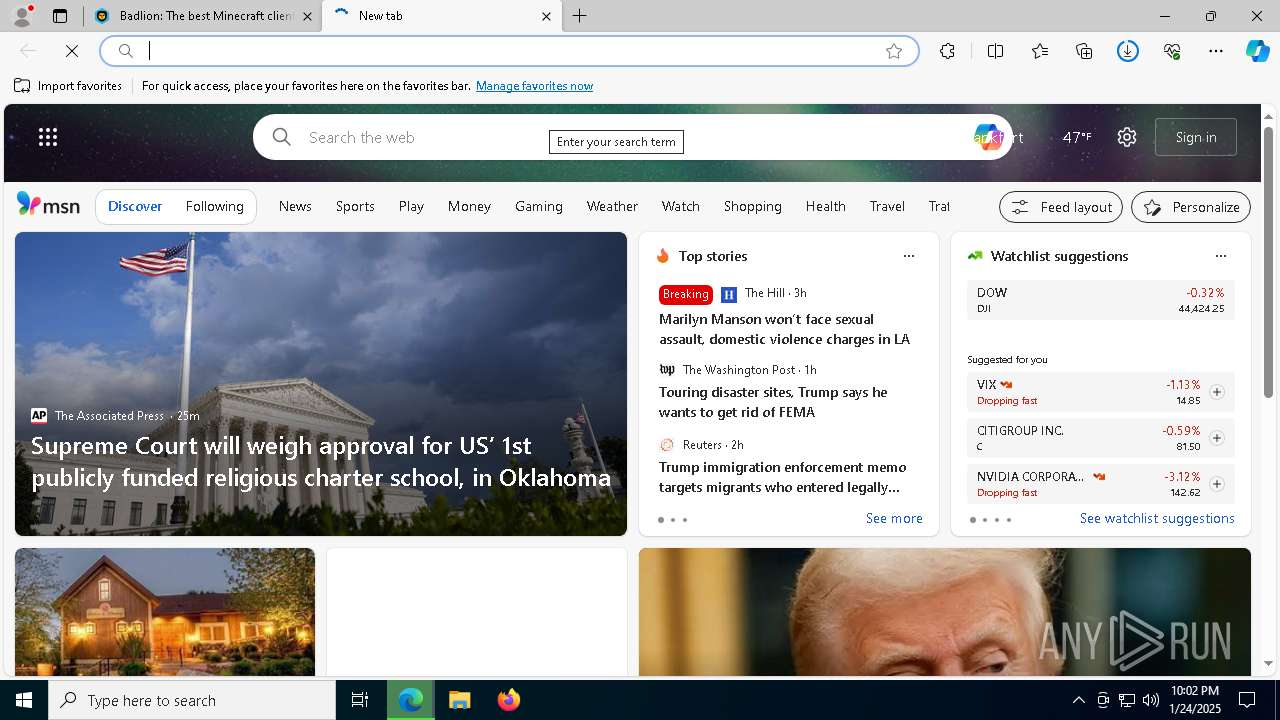Open the Travel category
The image size is (1280, 720).
pos(887,206)
